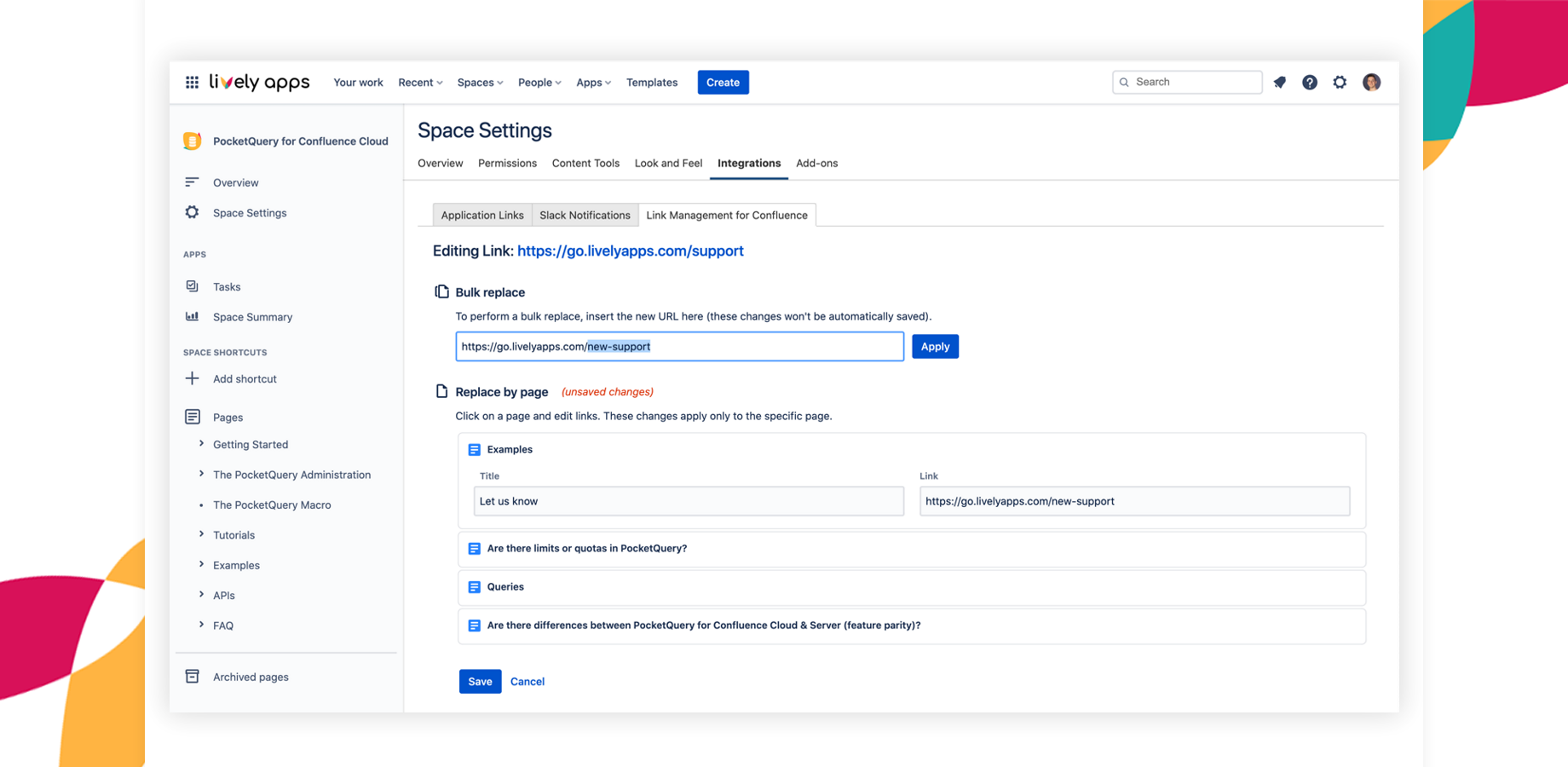The image size is (1568, 767).
Task: Open the PocketQuery for Confluence Cloud app icon
Action: [193, 141]
